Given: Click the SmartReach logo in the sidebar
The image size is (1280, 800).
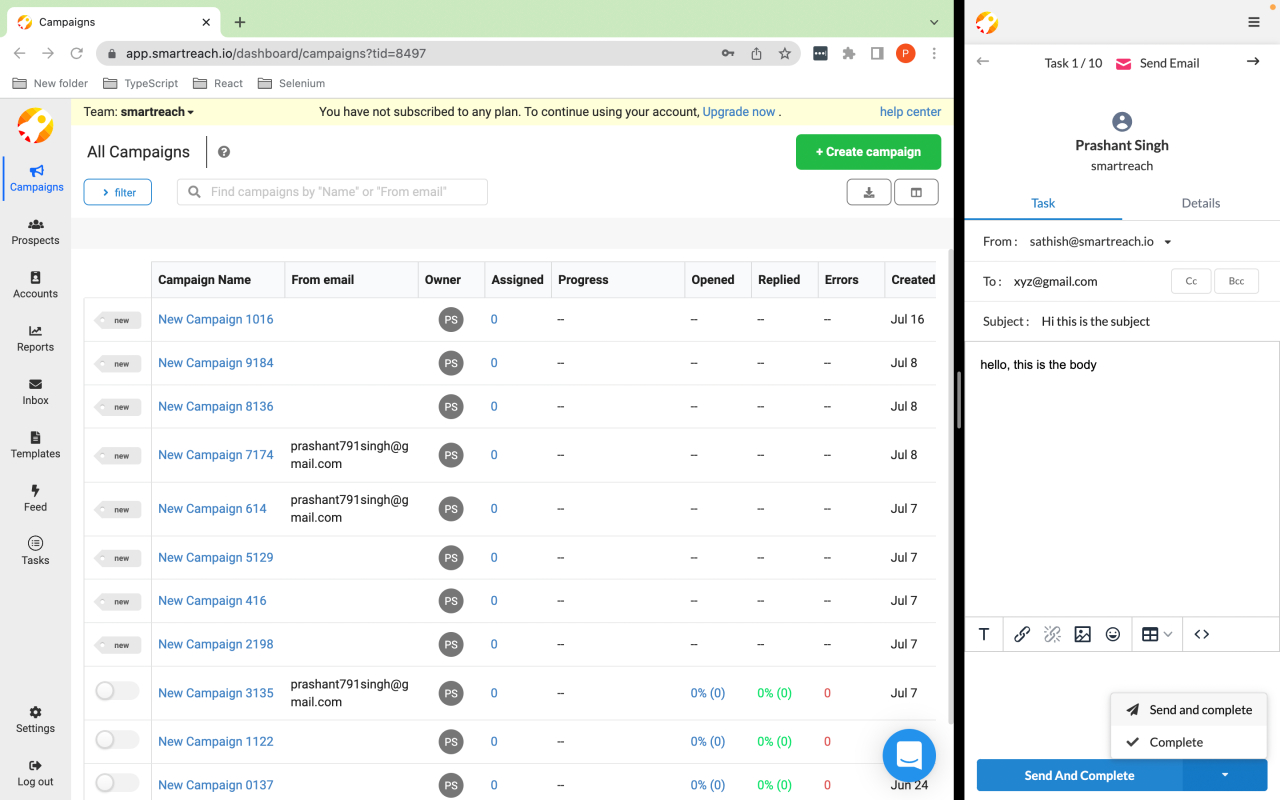Looking at the screenshot, I should pos(35,125).
